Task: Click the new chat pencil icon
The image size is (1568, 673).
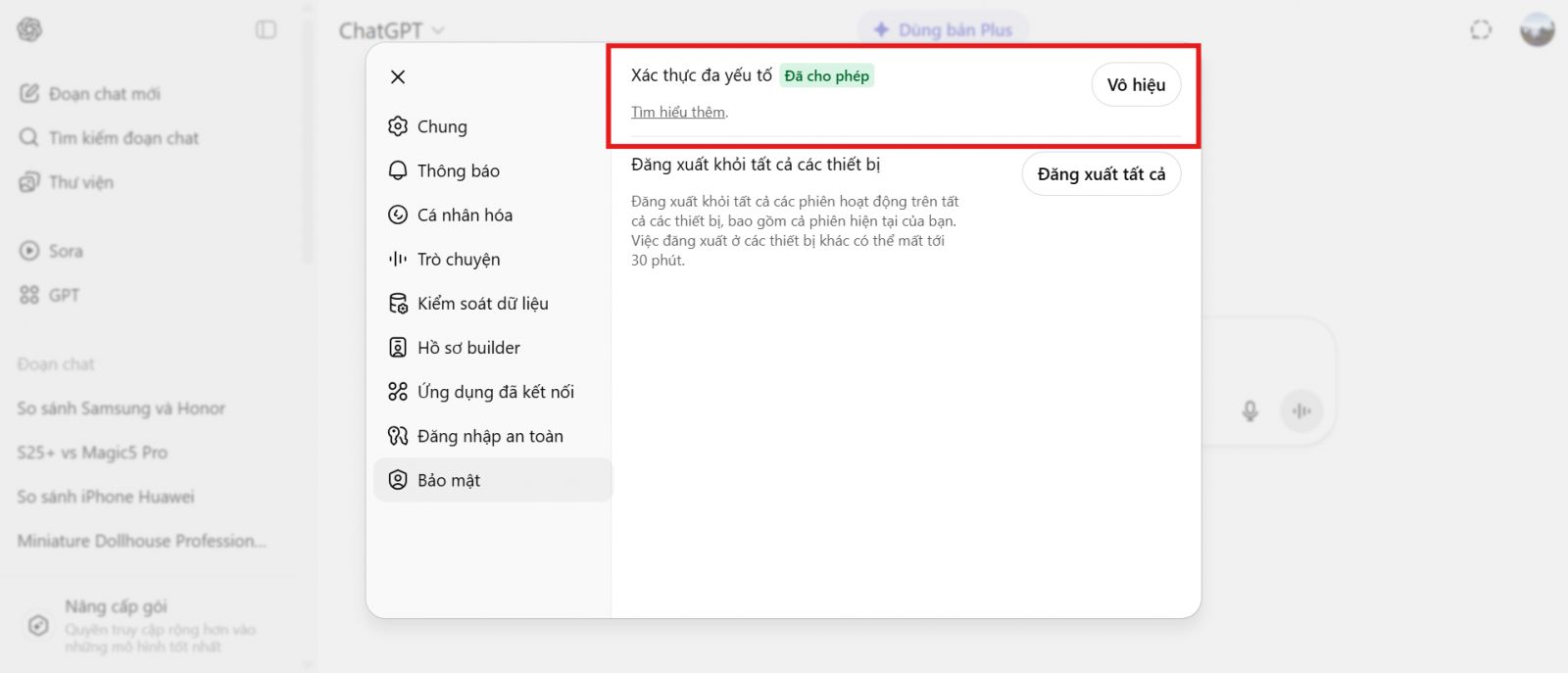Action: 29,94
